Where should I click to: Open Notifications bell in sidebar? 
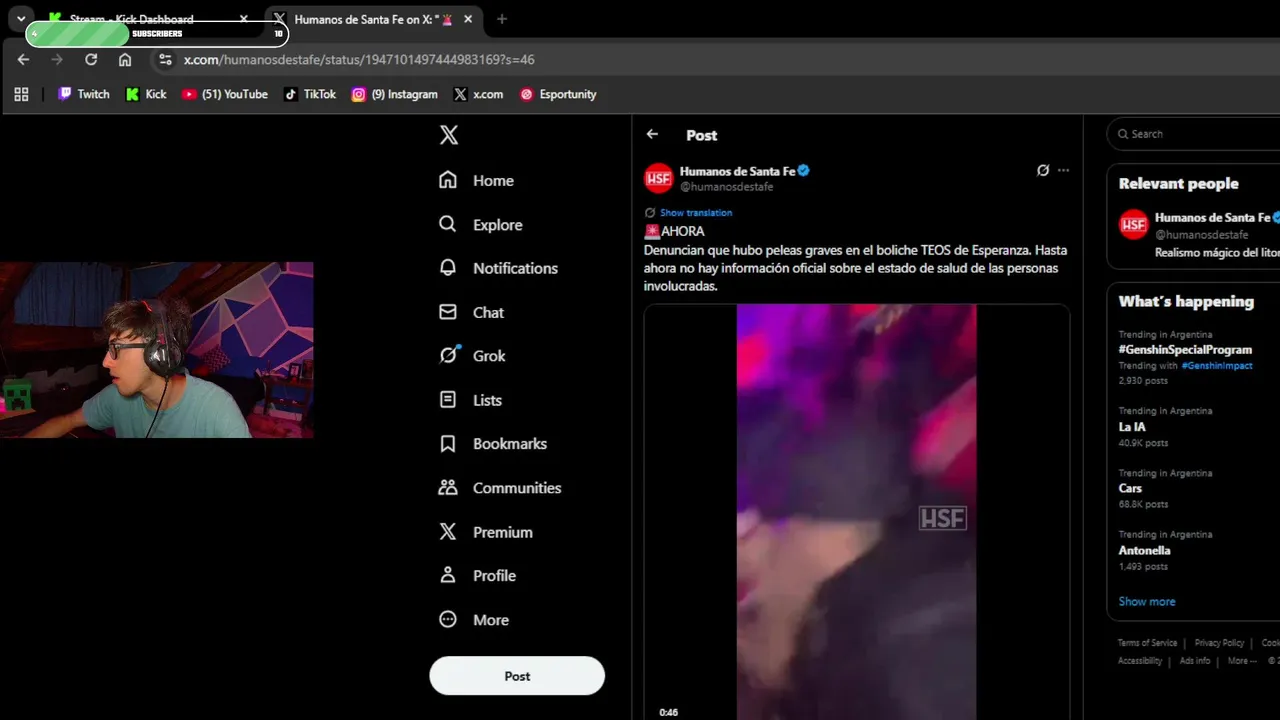[x=448, y=268]
